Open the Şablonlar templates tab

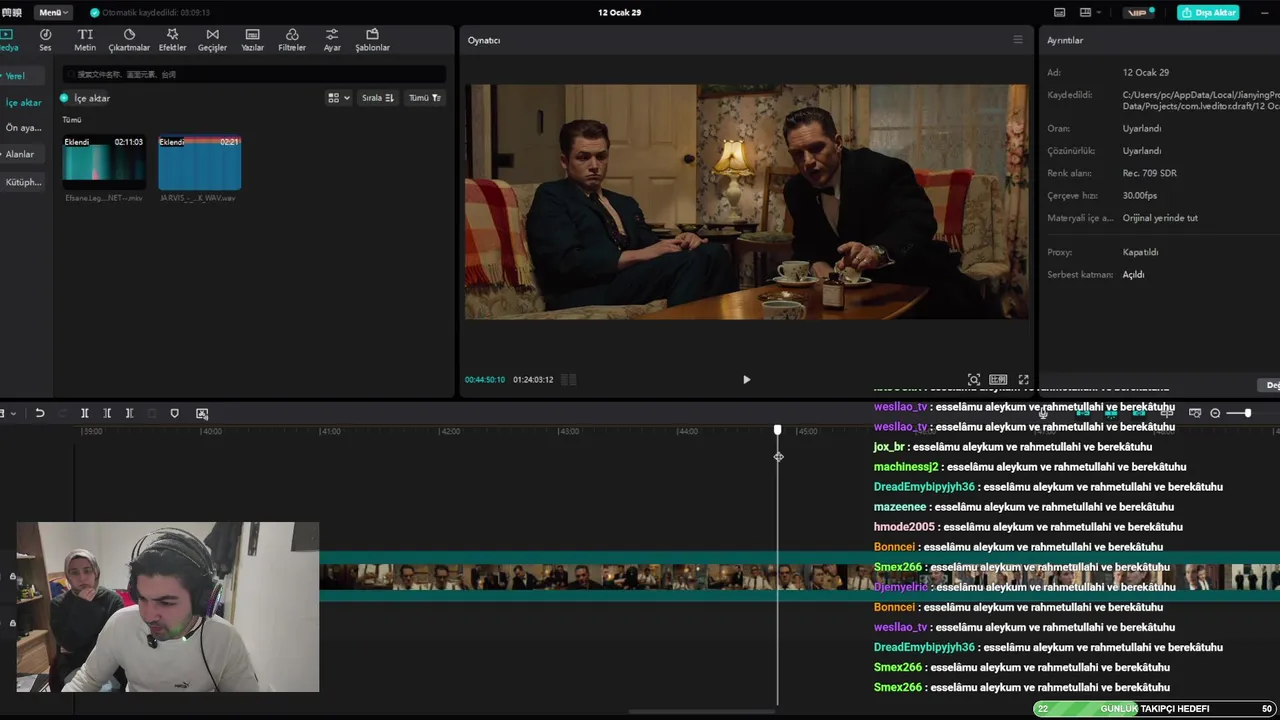[x=372, y=40]
